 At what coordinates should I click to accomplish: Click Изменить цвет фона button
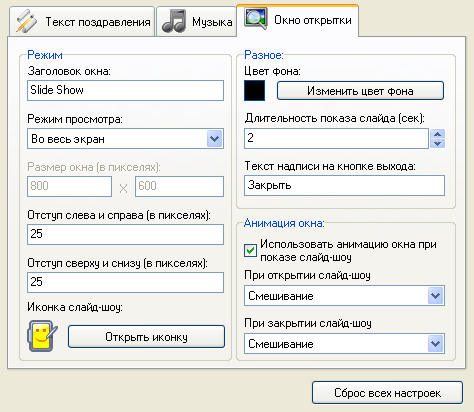360,91
